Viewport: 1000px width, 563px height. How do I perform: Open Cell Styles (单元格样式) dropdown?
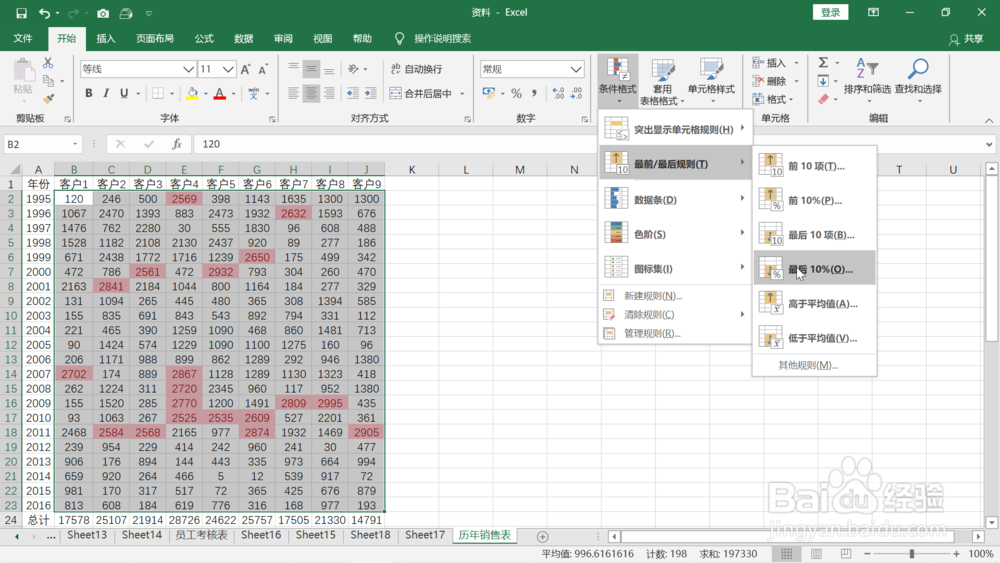tap(710, 82)
